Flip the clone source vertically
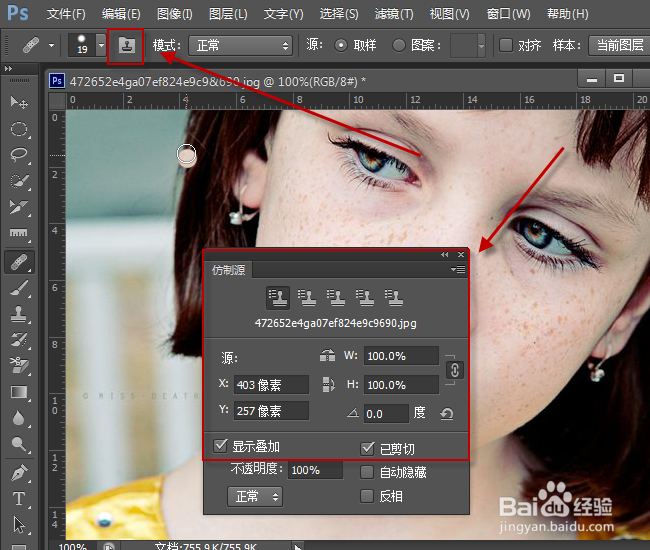Viewport: 650px width, 550px height. (328, 384)
